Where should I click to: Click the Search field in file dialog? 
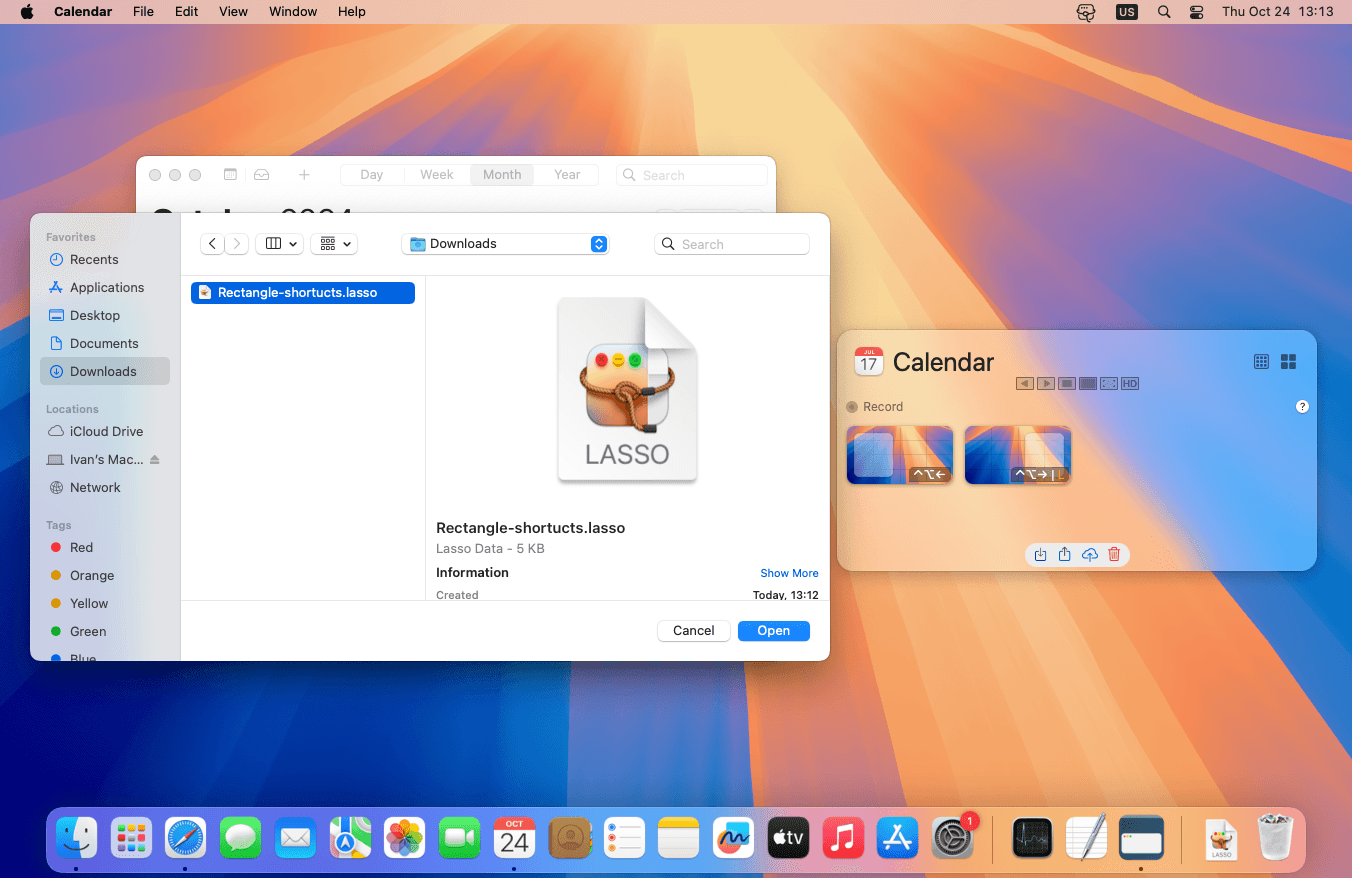tap(732, 244)
